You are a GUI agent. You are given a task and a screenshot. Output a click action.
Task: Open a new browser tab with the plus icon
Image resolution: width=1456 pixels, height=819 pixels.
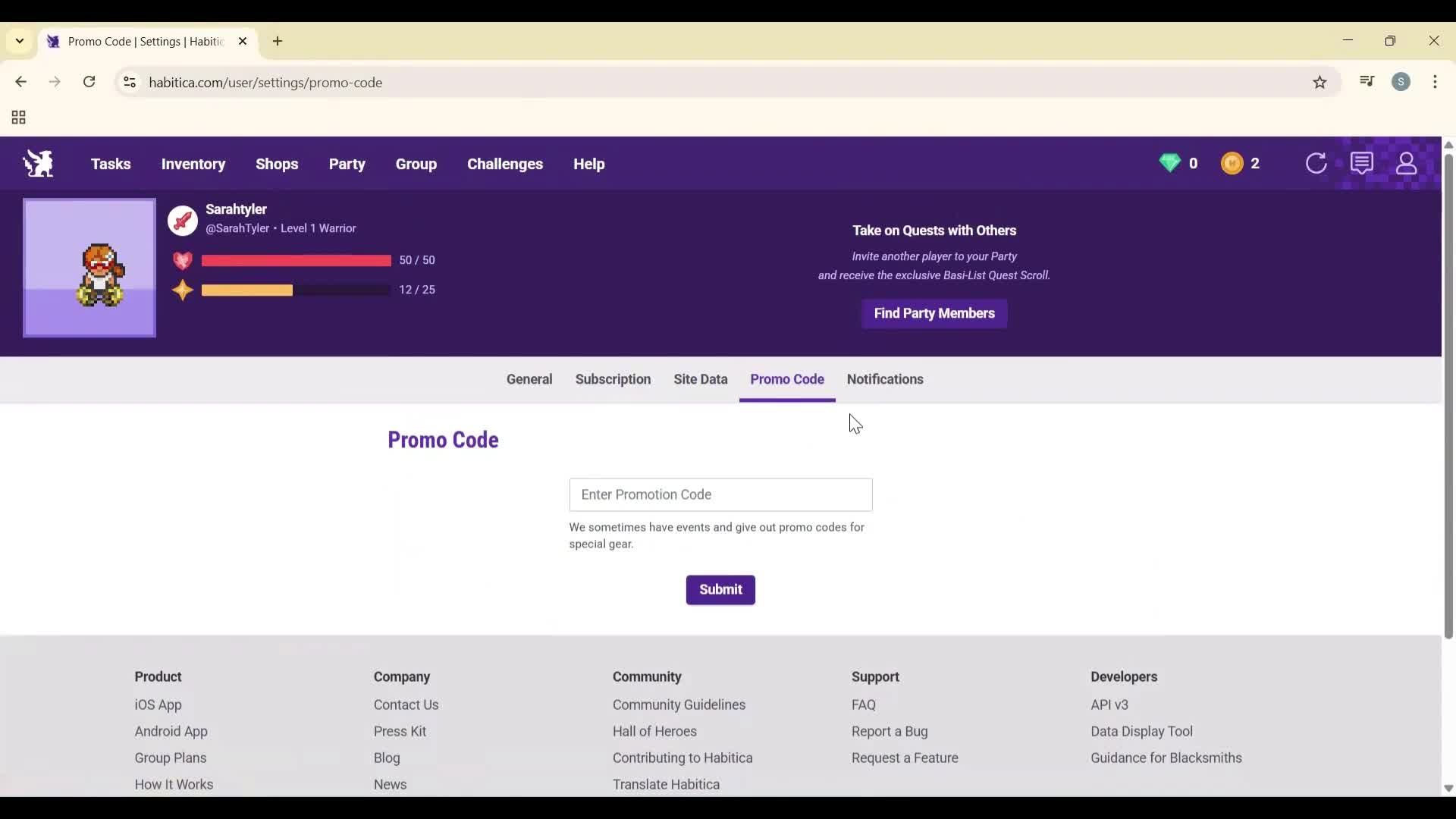(x=278, y=42)
